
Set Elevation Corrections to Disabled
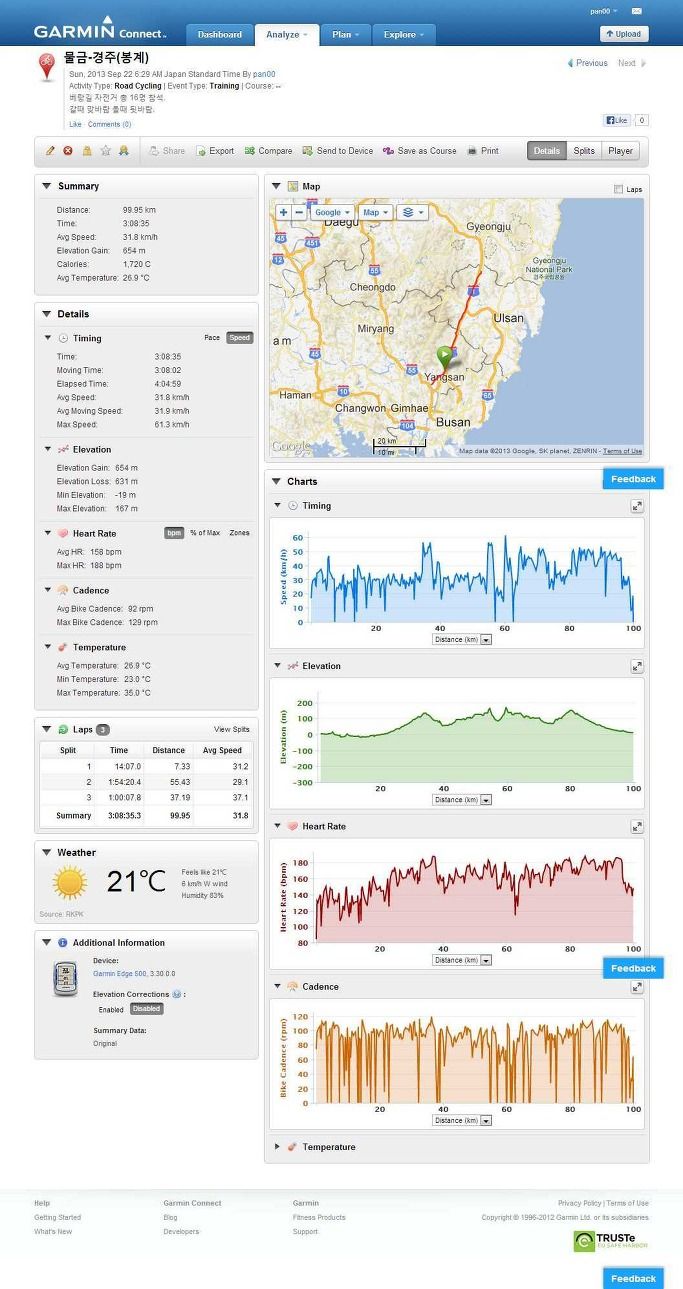146,1009
